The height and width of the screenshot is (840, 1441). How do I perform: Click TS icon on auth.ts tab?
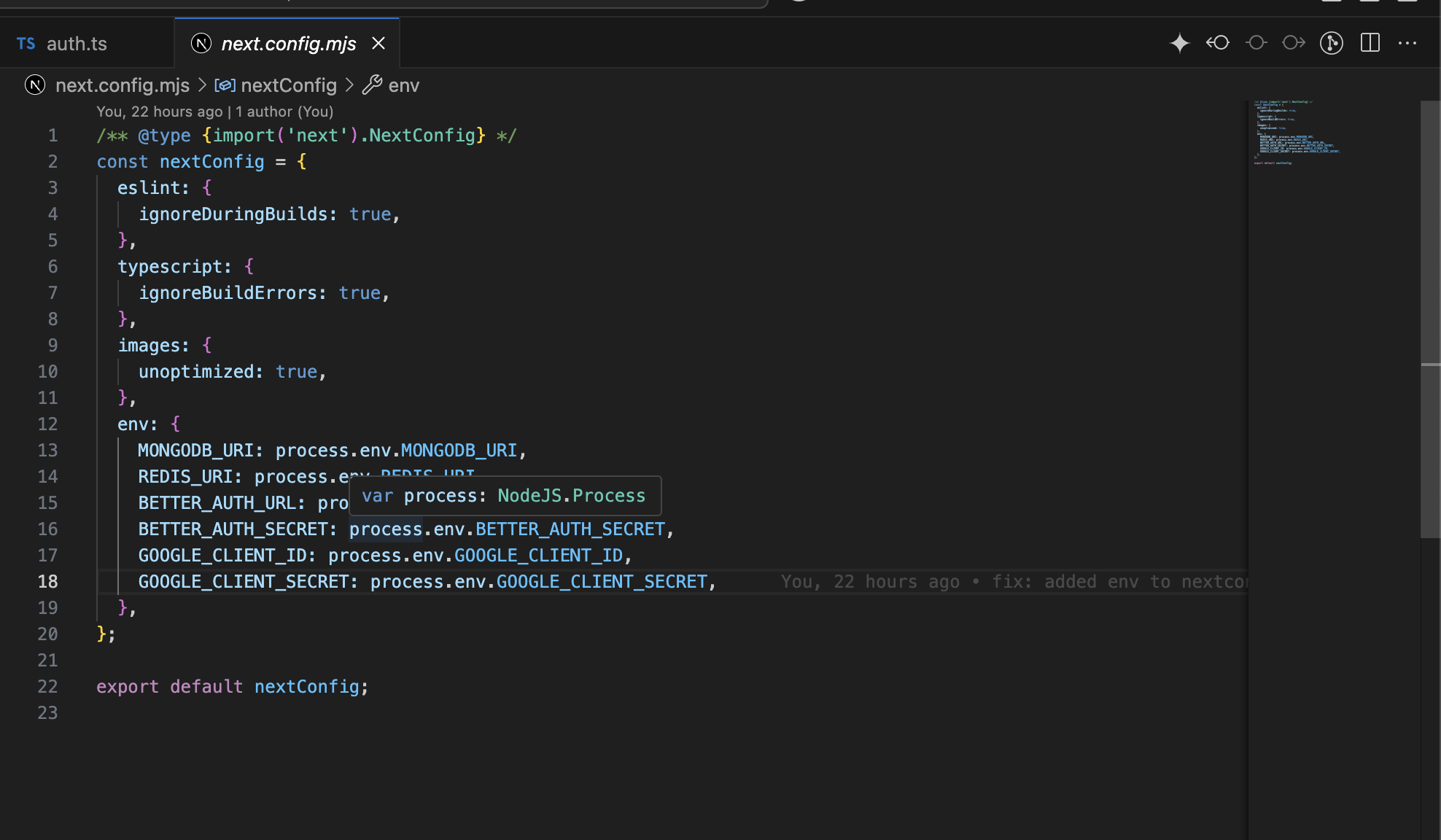[x=26, y=44]
